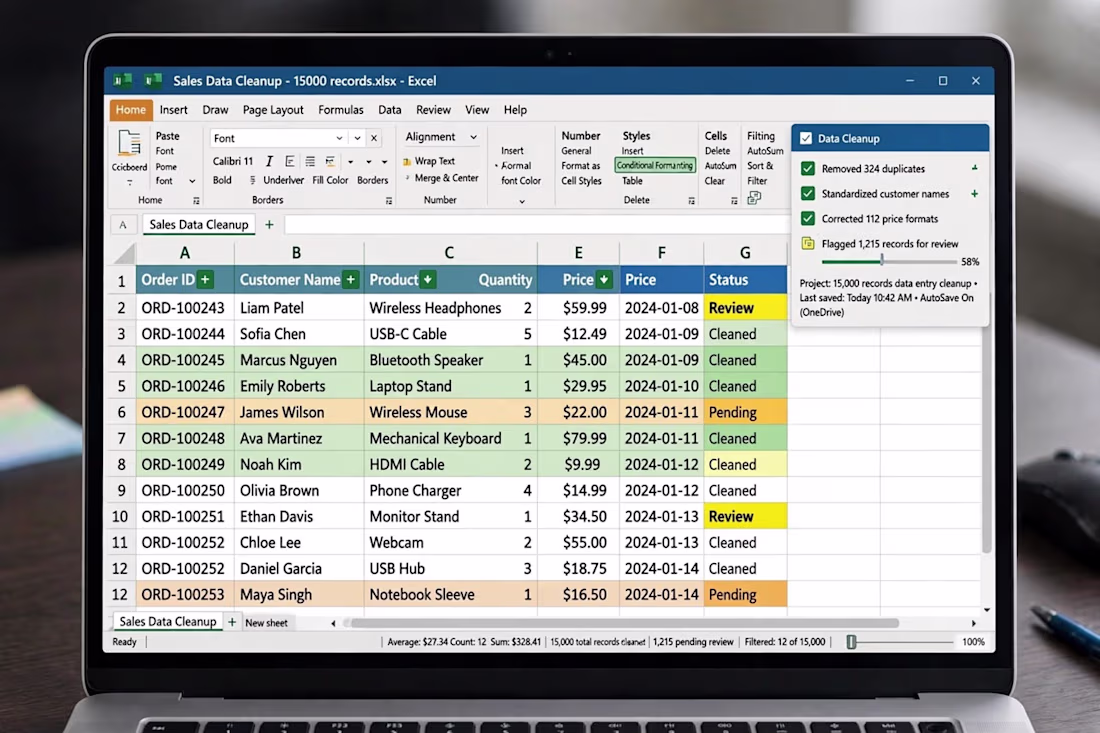Click the zoom slider in the status bar

900,642
